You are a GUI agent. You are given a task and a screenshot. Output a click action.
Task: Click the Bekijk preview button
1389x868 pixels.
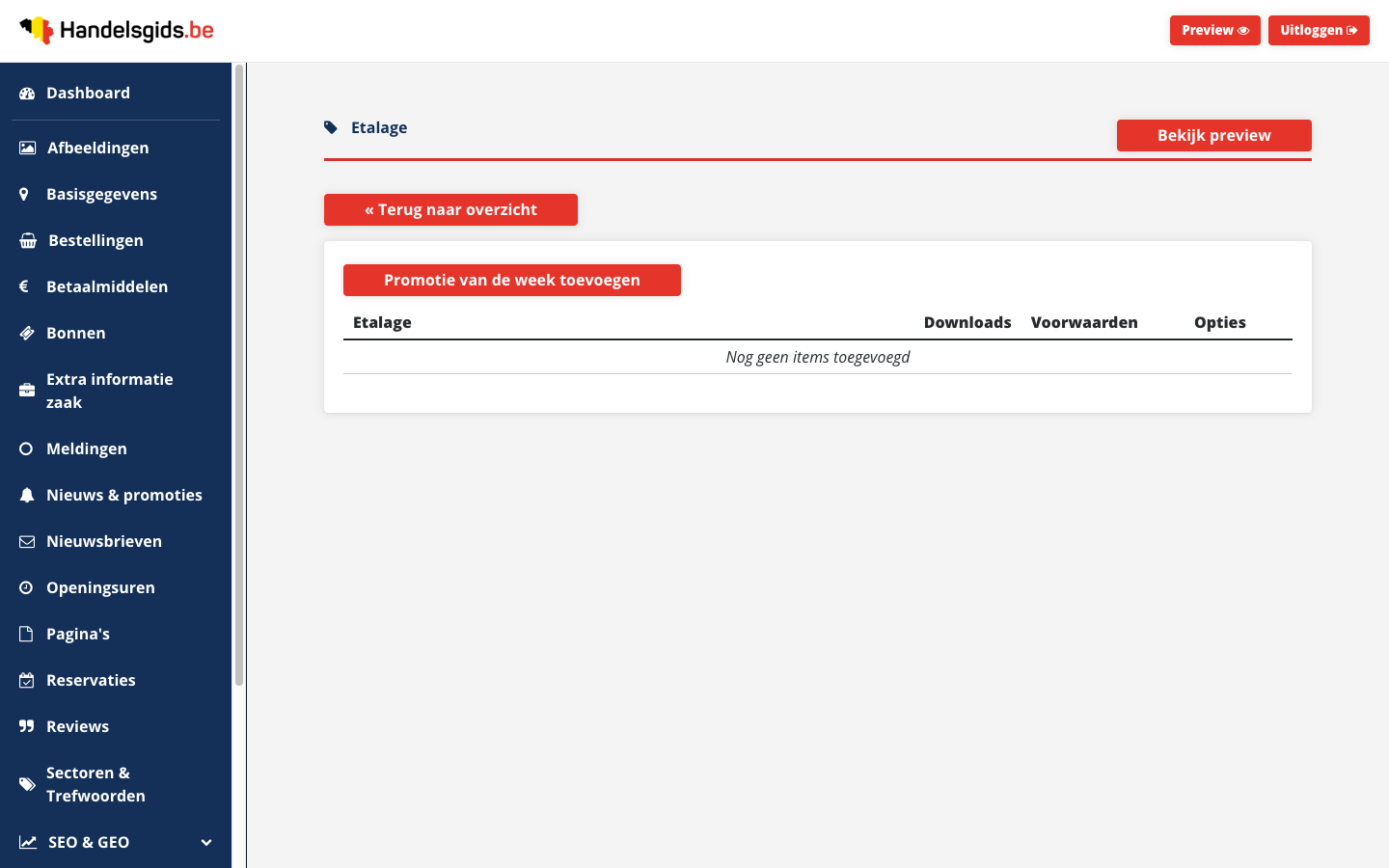pos(1214,136)
